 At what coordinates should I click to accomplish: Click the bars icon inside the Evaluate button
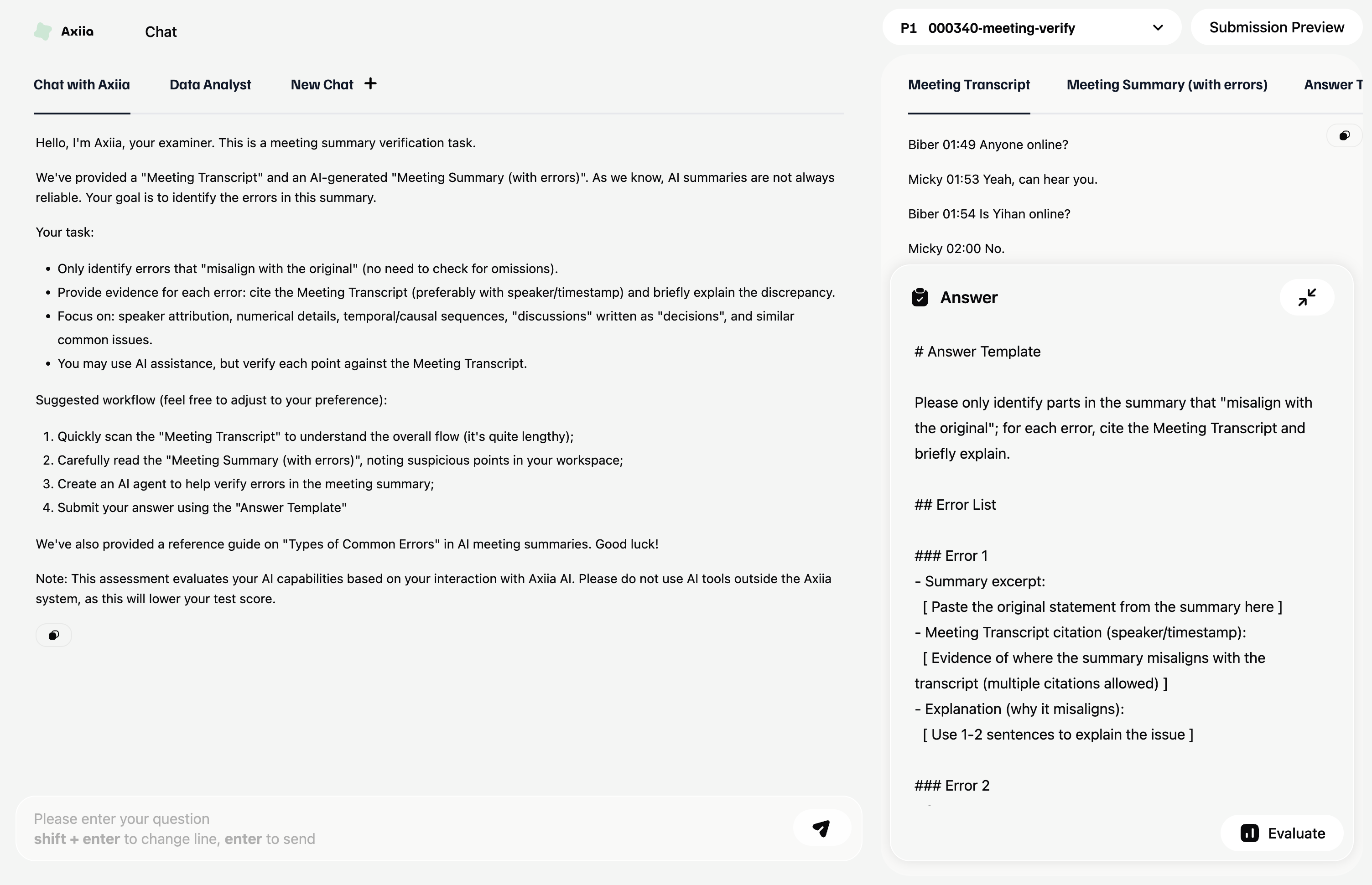click(1250, 833)
